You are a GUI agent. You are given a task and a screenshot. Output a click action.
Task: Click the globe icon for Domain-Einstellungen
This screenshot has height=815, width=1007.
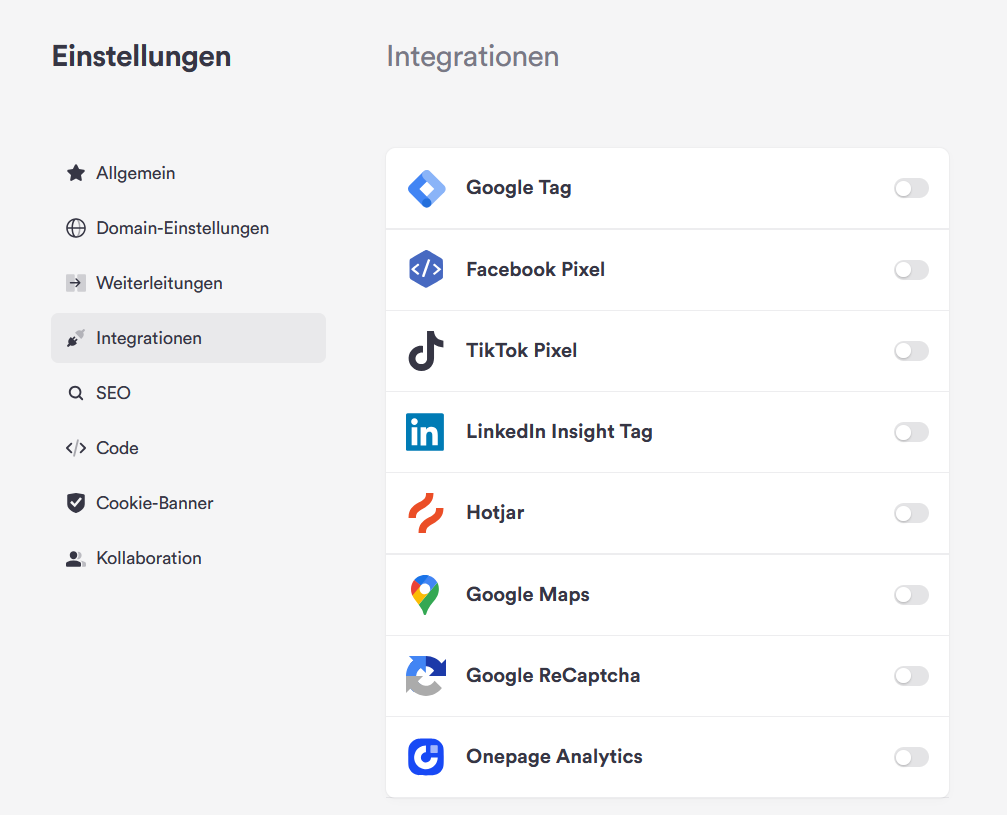[76, 228]
